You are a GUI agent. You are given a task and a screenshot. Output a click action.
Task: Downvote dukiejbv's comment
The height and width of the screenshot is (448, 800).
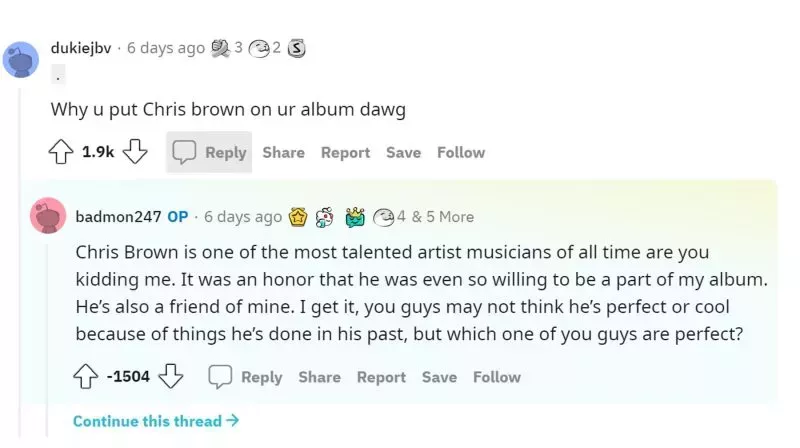click(136, 152)
